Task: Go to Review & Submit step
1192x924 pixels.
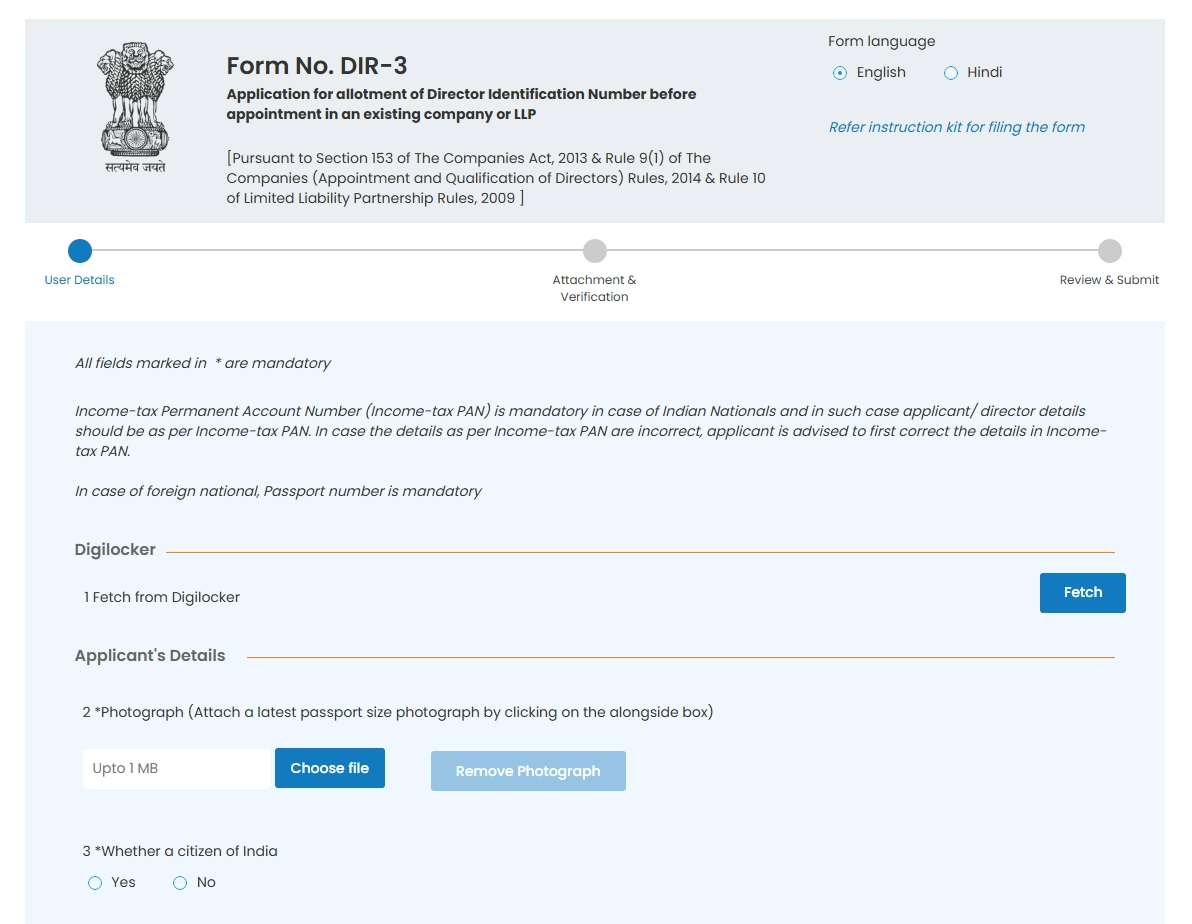Action: (1109, 251)
